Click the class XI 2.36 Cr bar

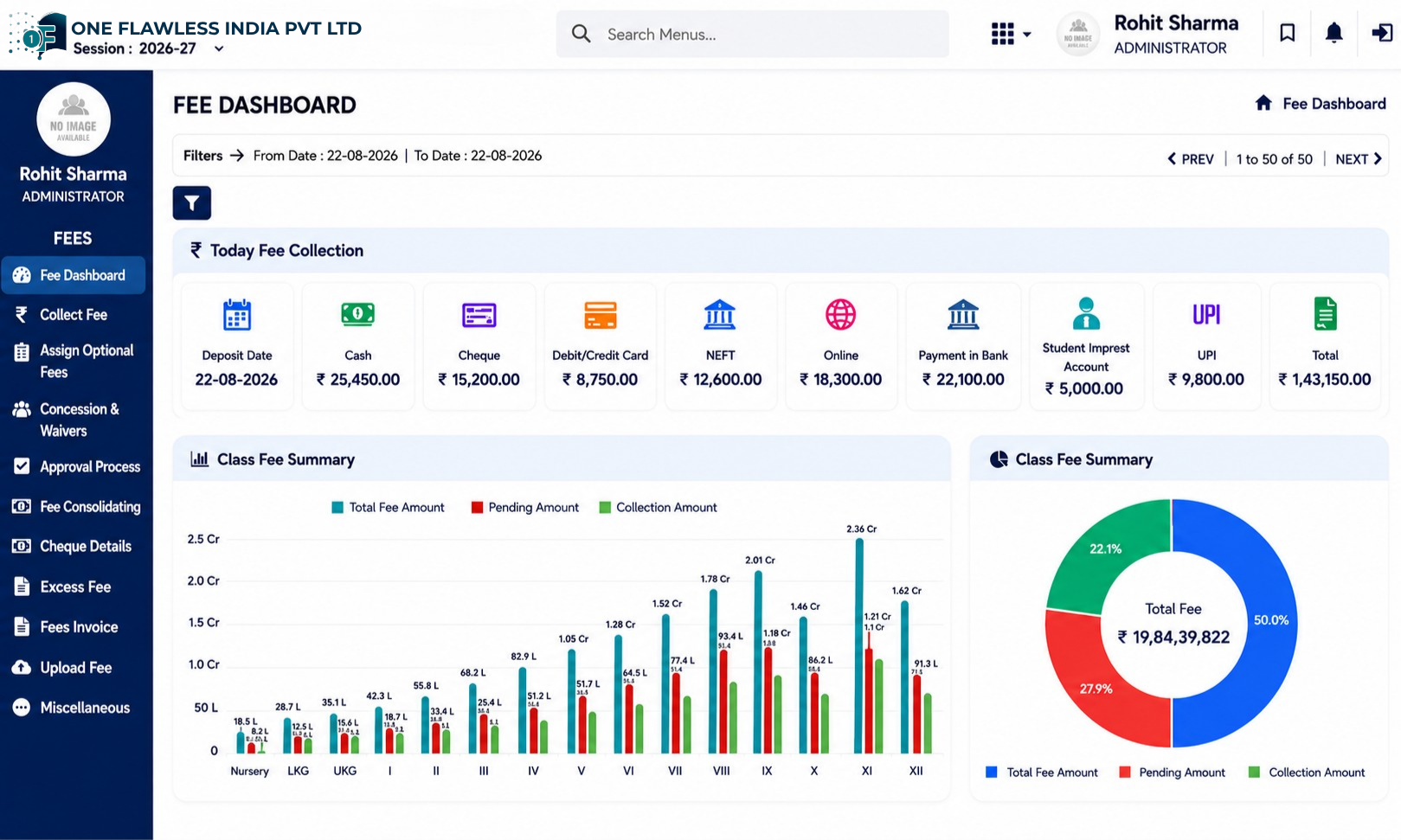859,645
